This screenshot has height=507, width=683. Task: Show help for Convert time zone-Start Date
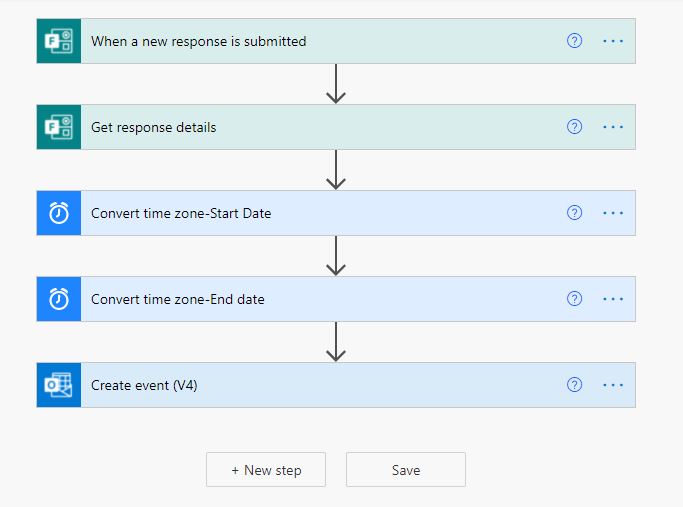[574, 213]
